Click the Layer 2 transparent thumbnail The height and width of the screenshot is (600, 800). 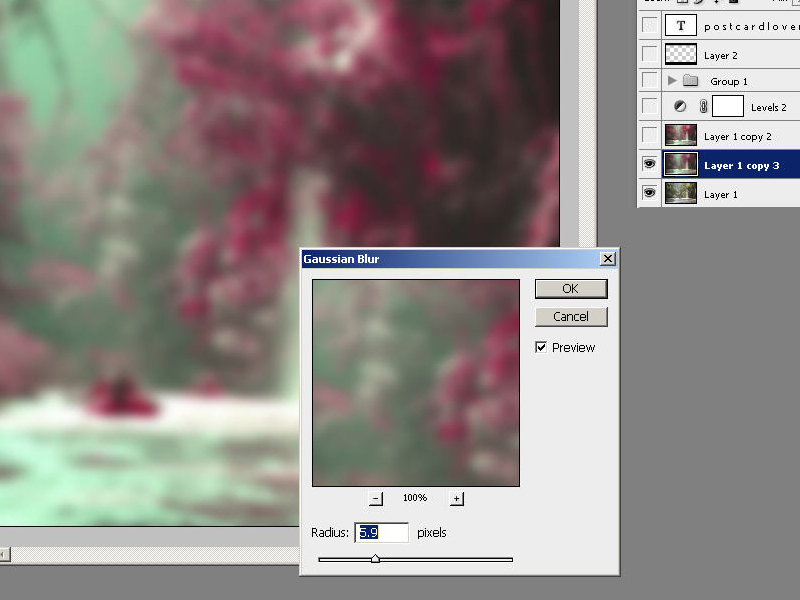681,54
